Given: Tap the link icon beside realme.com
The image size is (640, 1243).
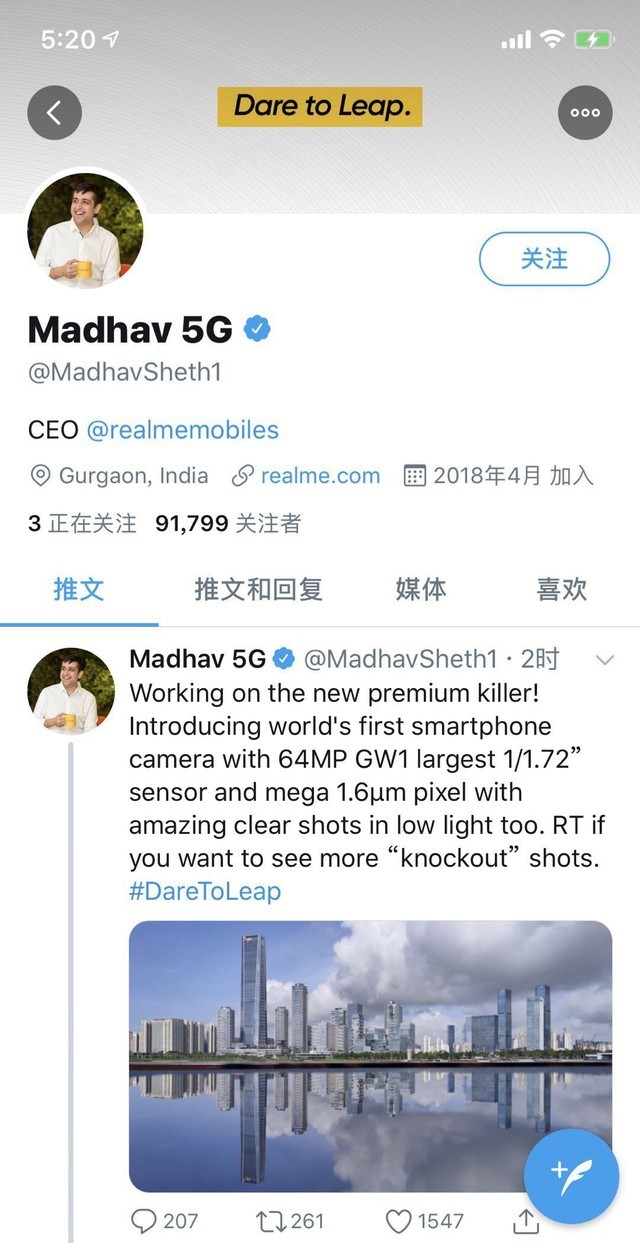Looking at the screenshot, I should (x=242, y=476).
